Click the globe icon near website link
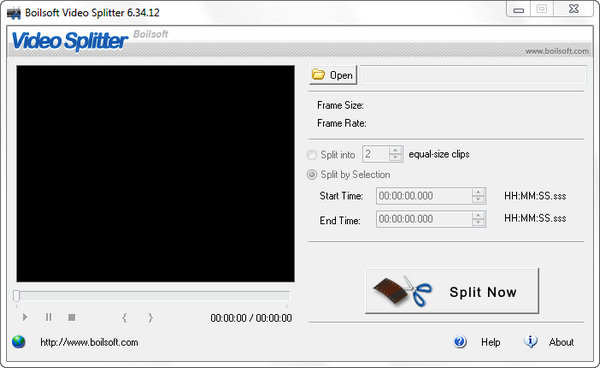The width and height of the screenshot is (600, 368). (x=18, y=342)
